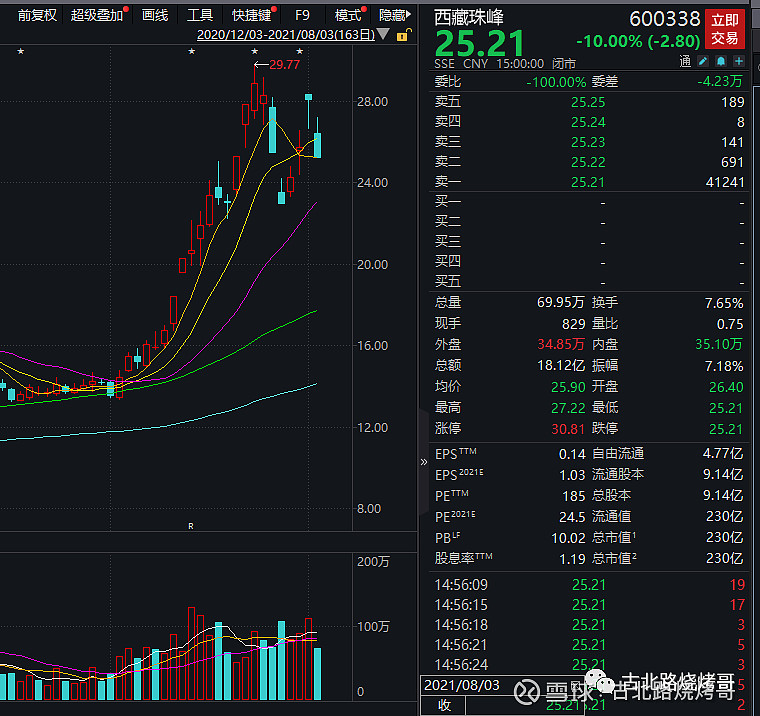This screenshot has width=760, height=716.
Task: Click the 买五 bid row label
Action: point(447,281)
